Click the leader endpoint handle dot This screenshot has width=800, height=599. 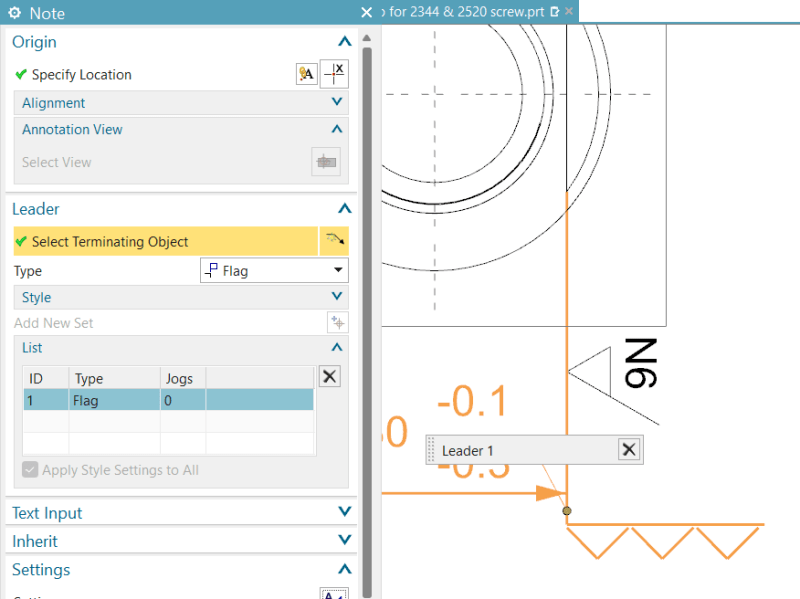click(x=566, y=511)
